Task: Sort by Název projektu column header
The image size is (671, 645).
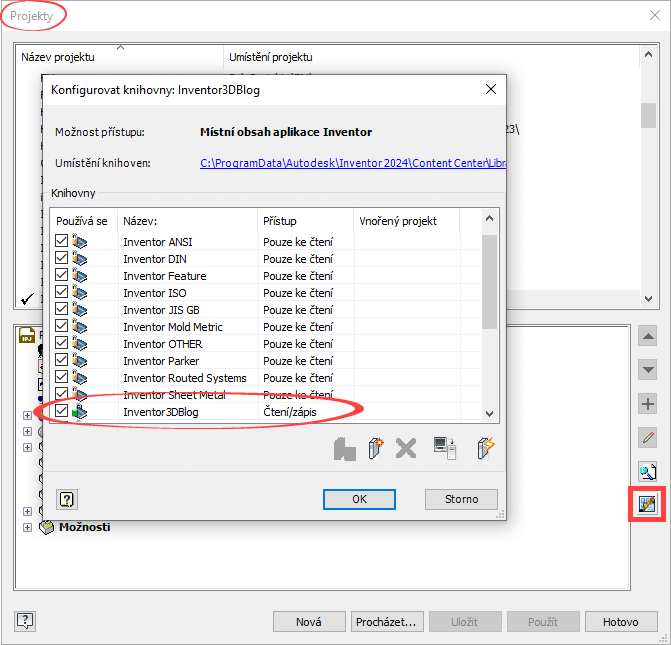Action: tap(119, 57)
